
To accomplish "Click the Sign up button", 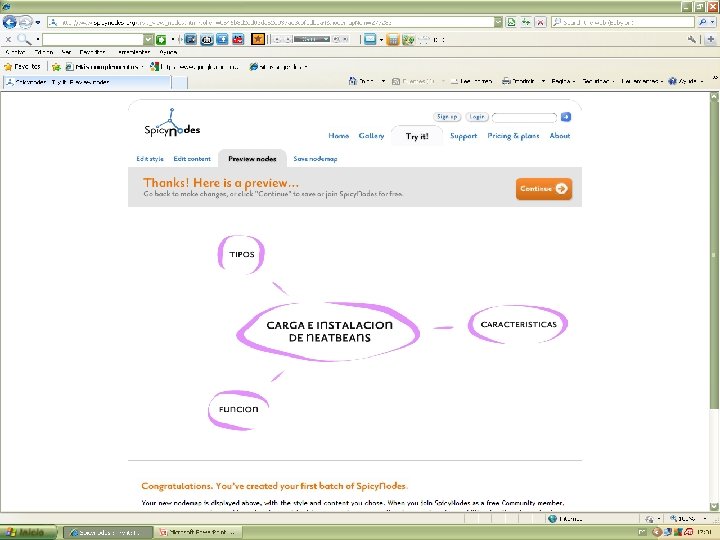I will tap(447, 117).
